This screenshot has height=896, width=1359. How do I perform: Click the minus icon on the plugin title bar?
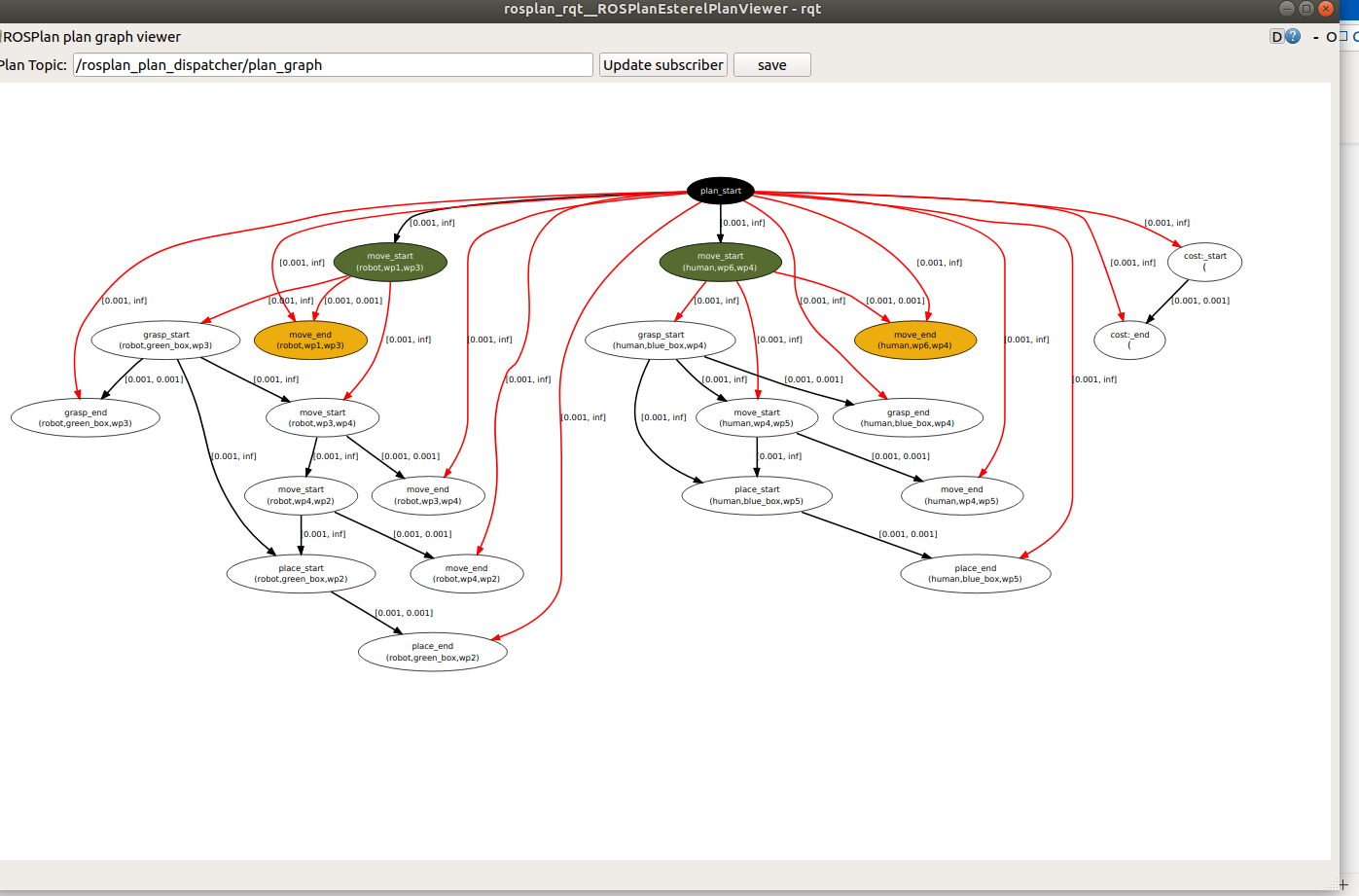1313,37
